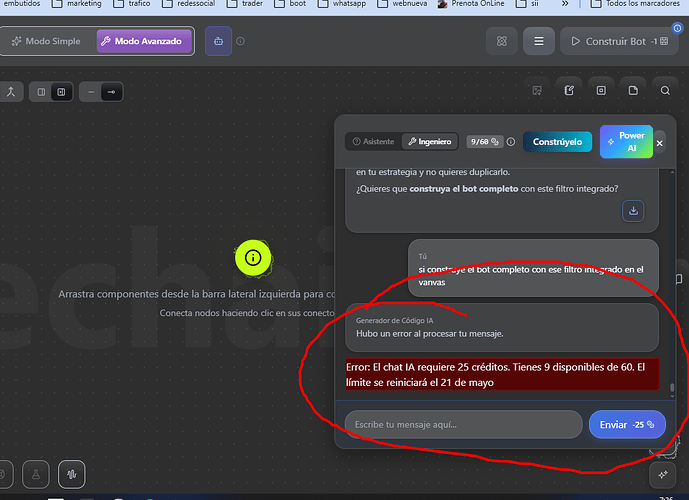Open the whatsapp bookmarks folder
The height and width of the screenshot is (500, 689).
pos(341,4)
